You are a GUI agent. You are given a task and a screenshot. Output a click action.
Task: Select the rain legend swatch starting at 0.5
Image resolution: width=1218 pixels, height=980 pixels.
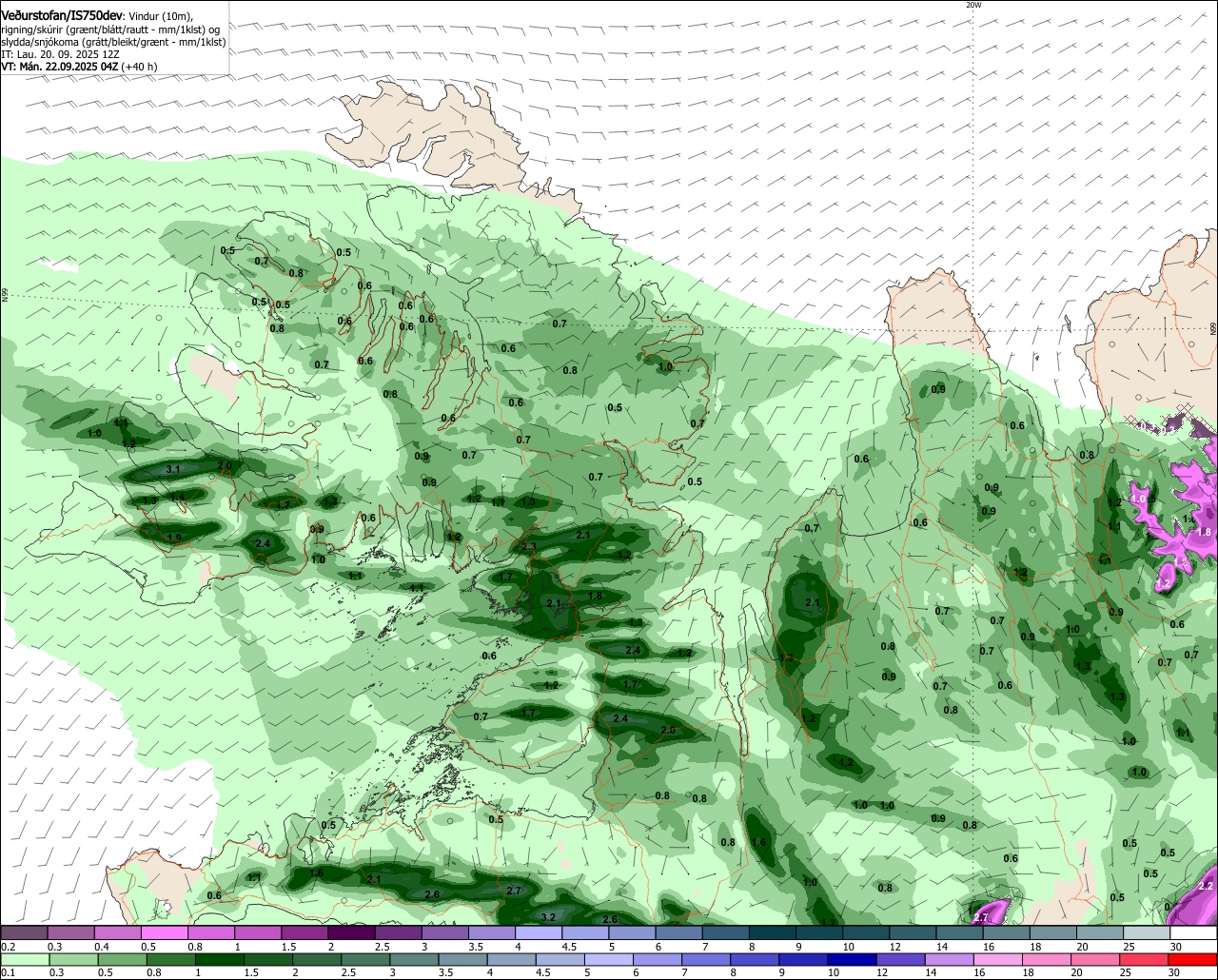[123, 960]
